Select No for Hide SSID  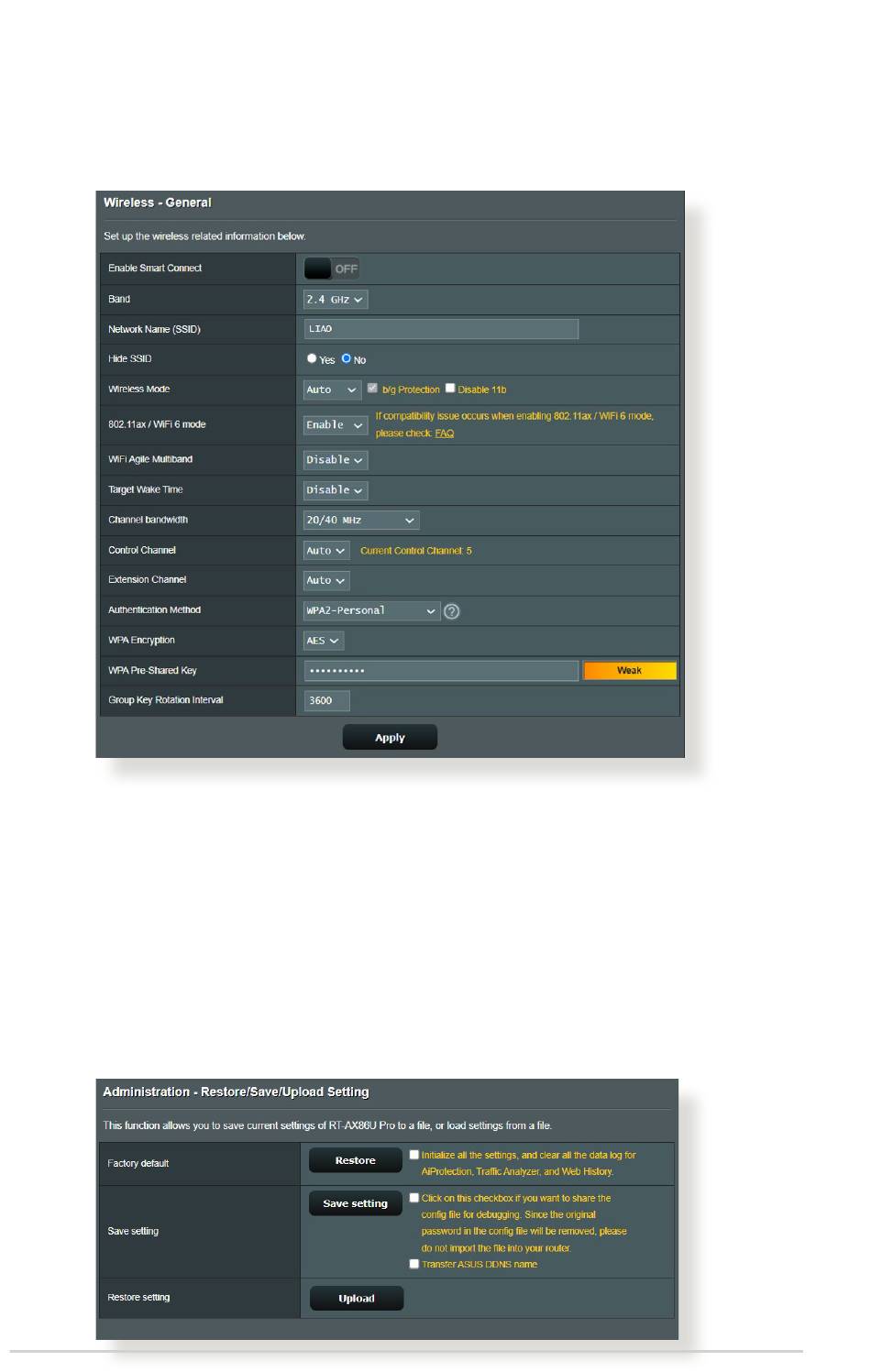tap(347, 358)
